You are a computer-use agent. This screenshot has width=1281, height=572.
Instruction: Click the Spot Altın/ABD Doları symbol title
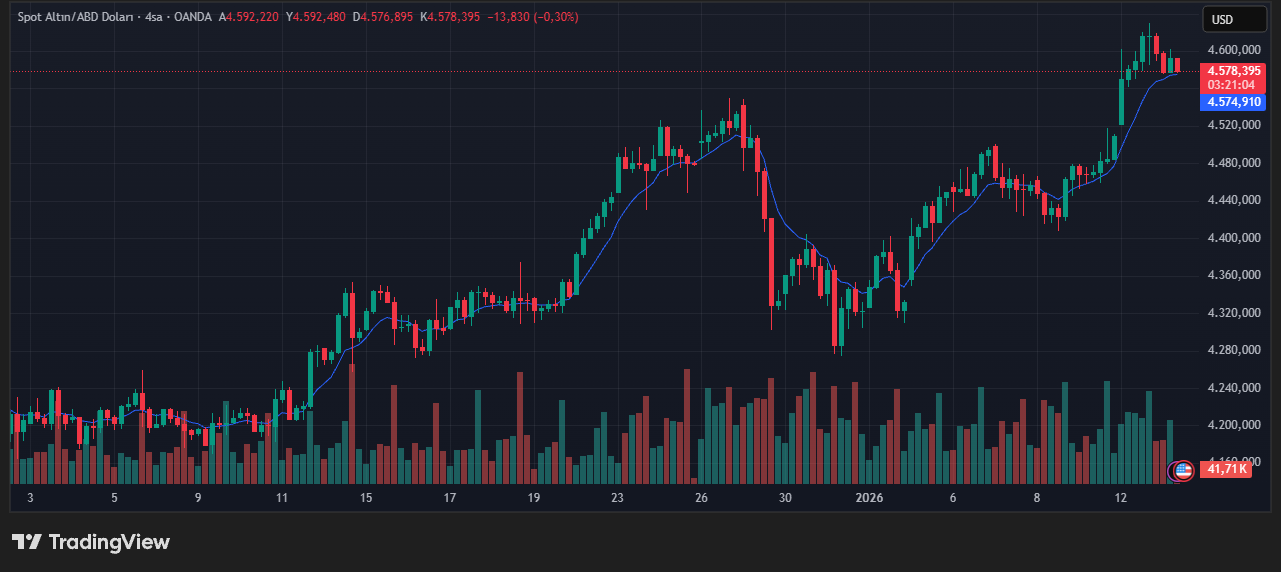(88, 17)
